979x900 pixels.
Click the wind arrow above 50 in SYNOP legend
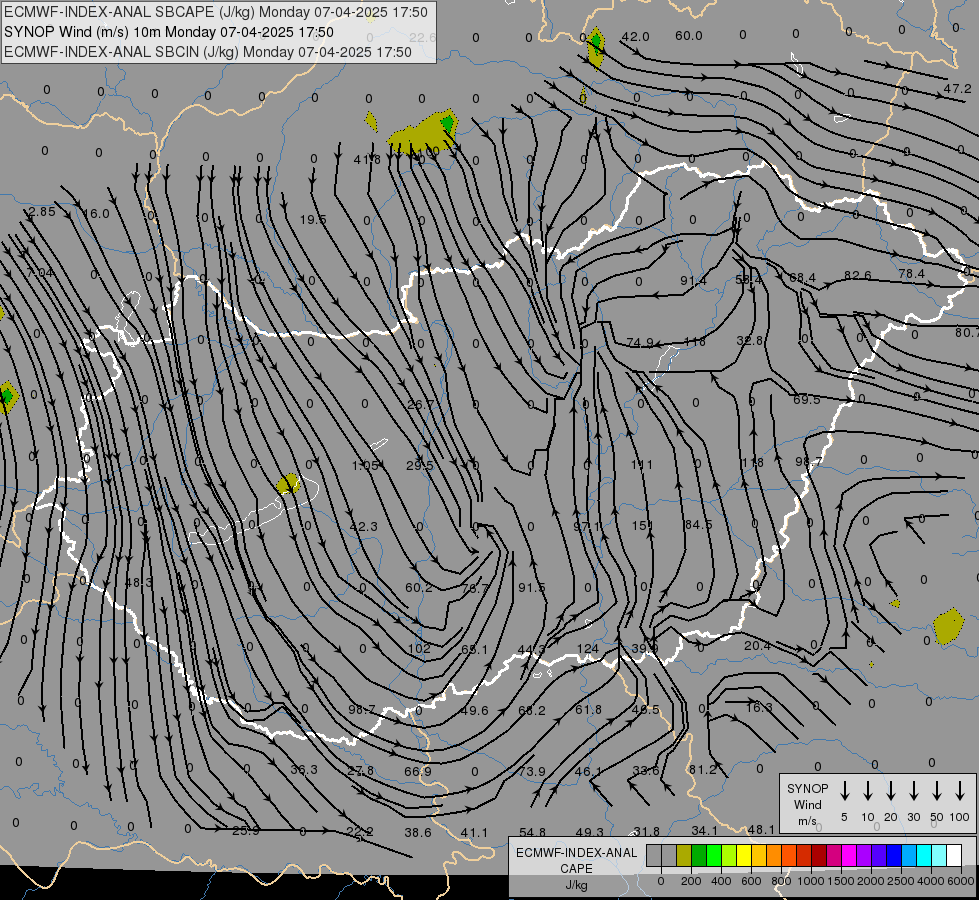click(x=937, y=791)
